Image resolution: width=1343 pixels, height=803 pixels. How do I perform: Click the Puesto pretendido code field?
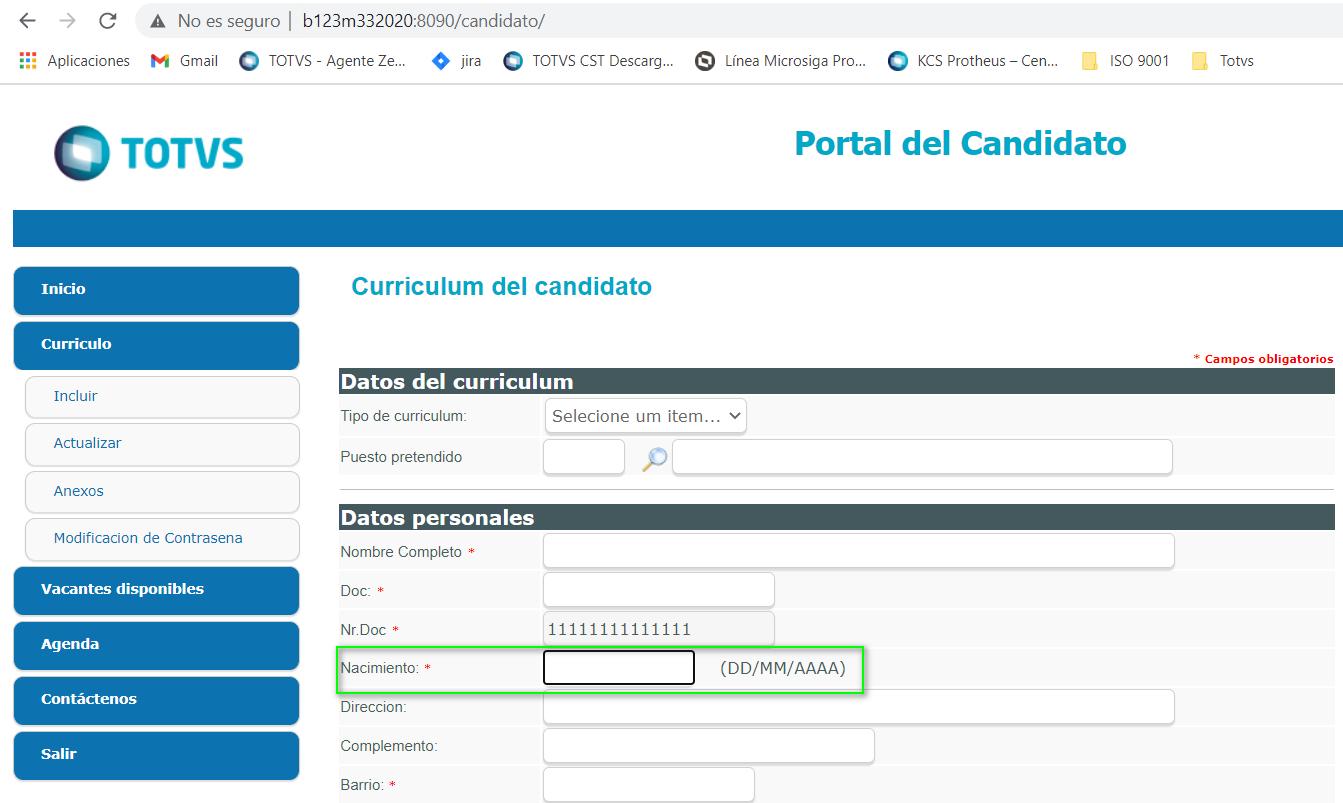click(584, 457)
